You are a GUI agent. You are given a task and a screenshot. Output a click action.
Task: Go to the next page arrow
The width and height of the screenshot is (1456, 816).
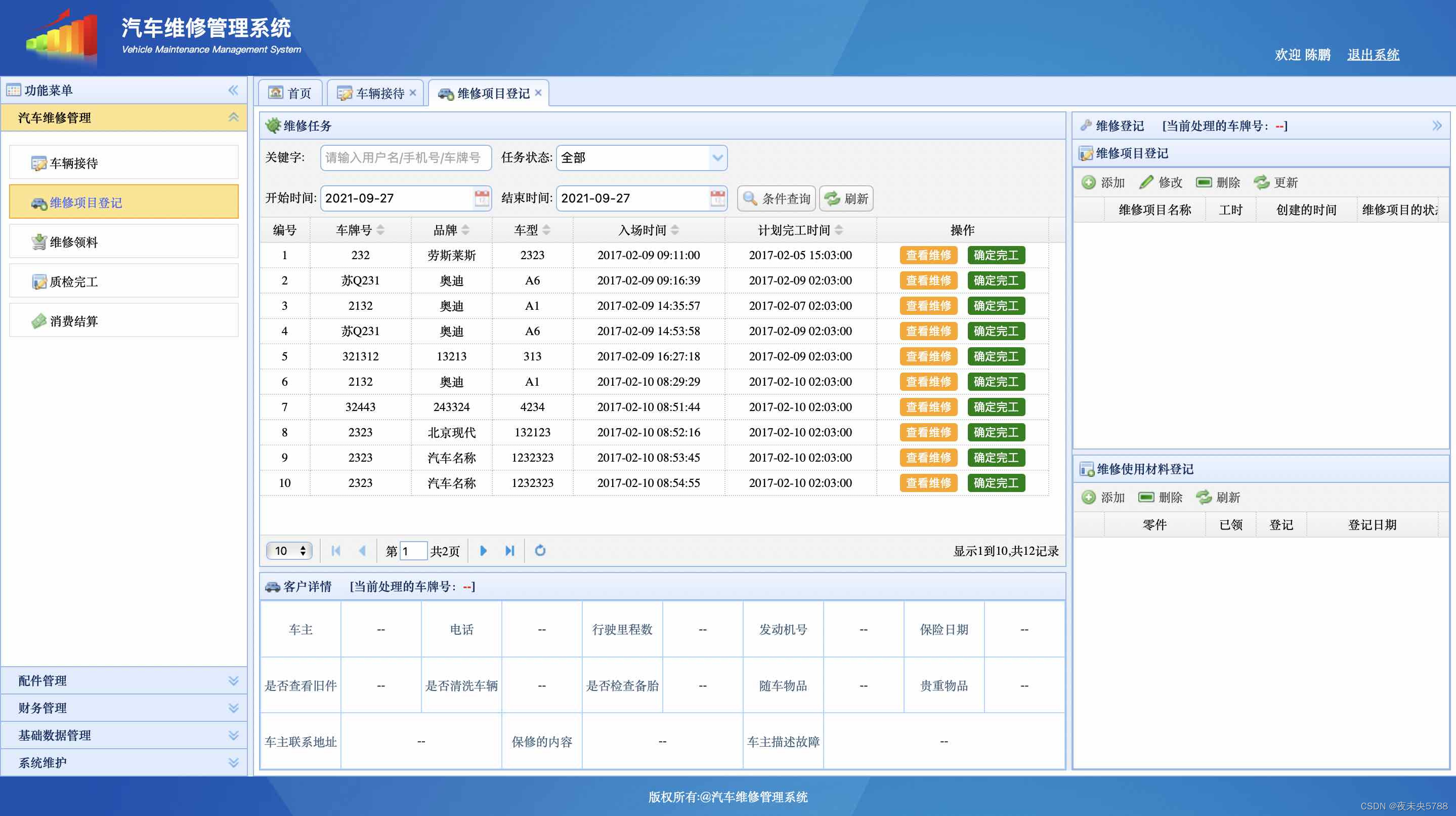click(x=483, y=550)
